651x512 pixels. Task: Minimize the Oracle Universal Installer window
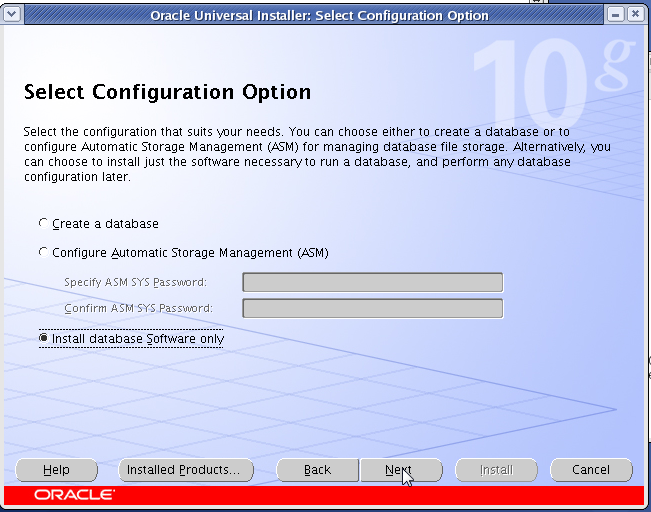615,15
